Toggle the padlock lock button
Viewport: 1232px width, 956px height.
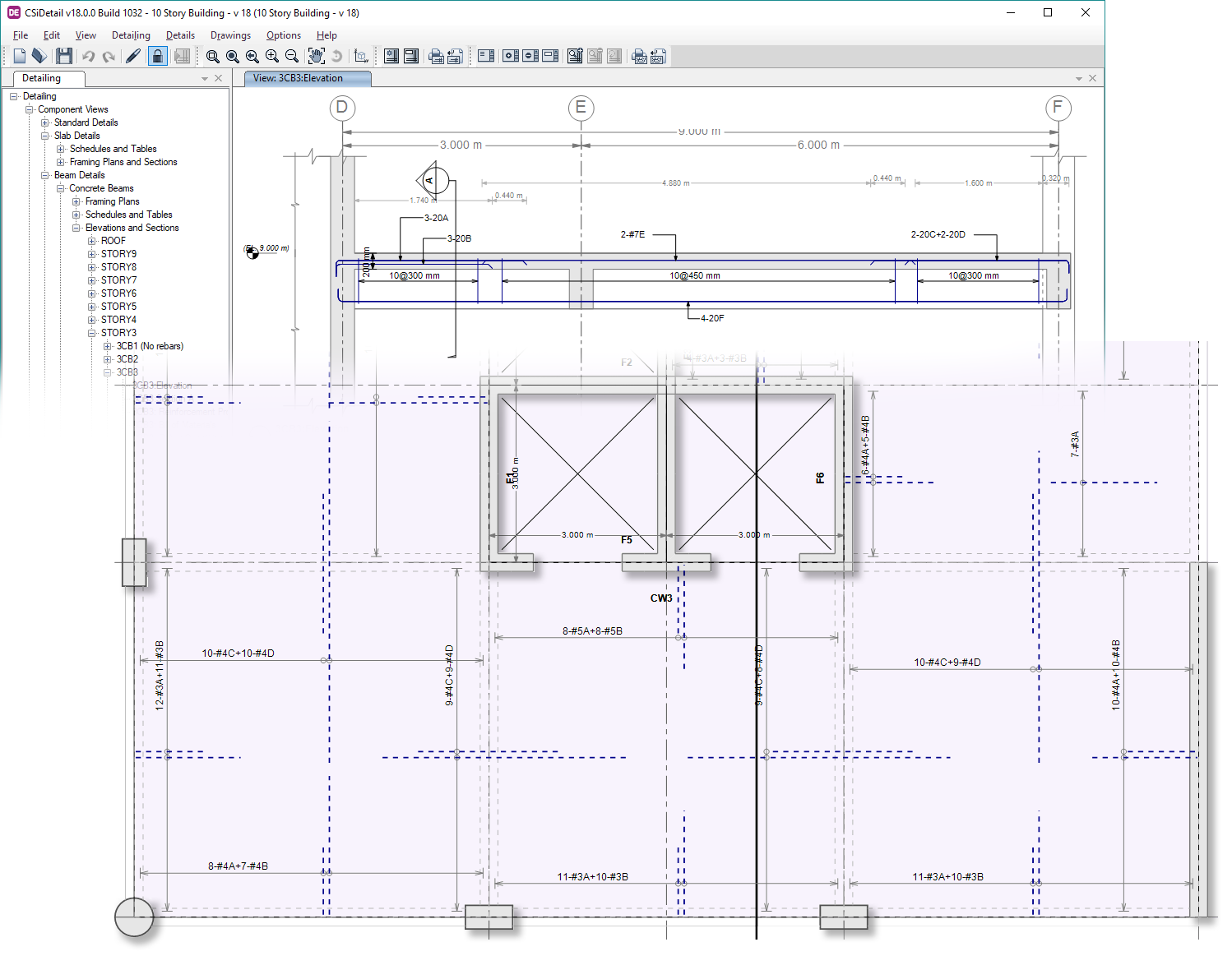[x=158, y=56]
